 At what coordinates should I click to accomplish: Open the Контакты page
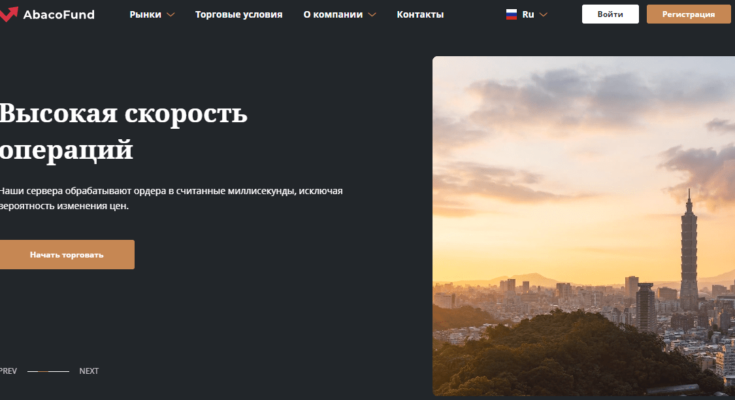coord(420,15)
